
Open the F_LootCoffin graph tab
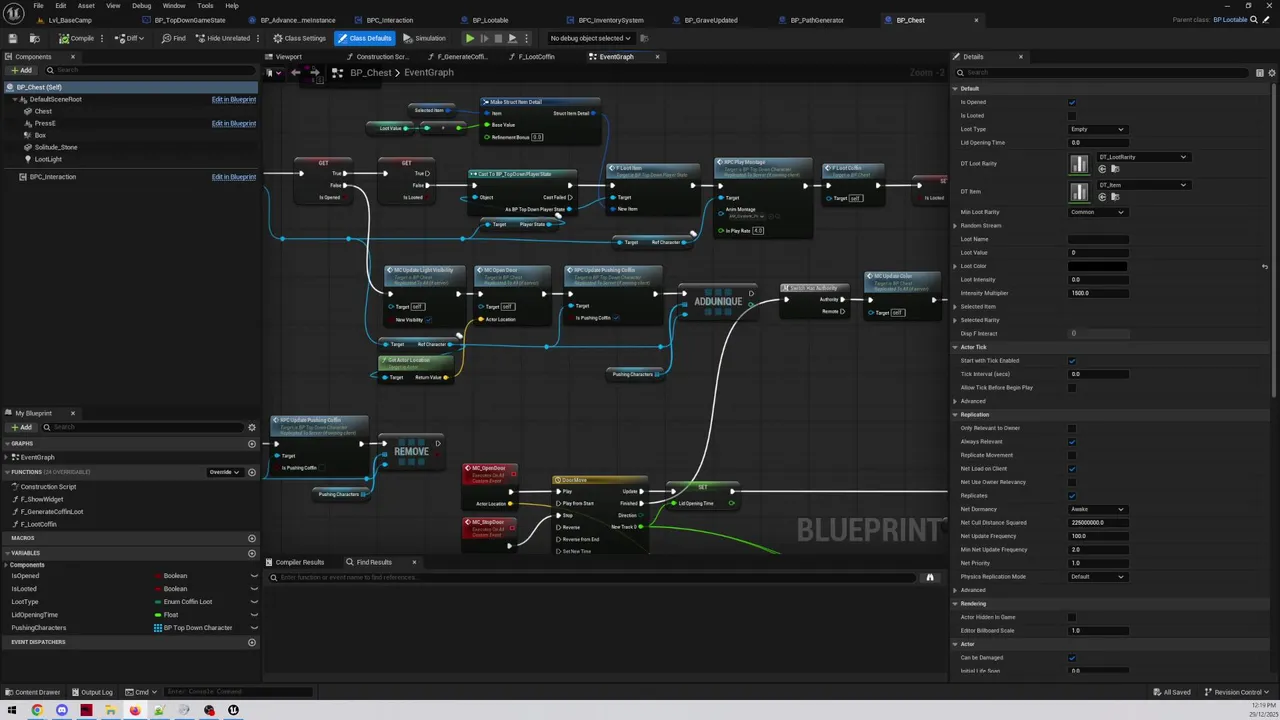tap(537, 56)
